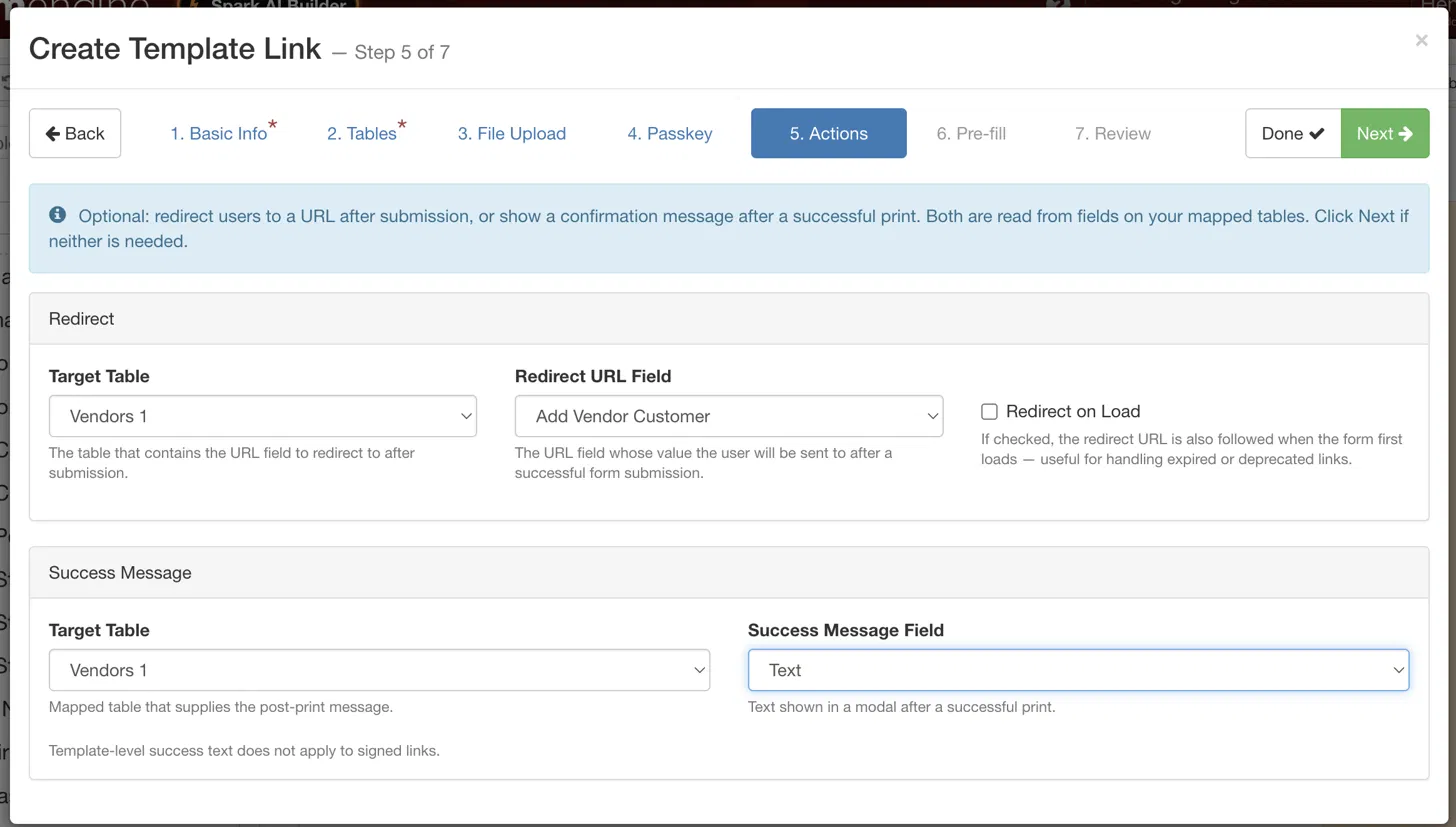Jump to the 3. File Upload step
Screen dimensions: 1456x827
click(512, 133)
